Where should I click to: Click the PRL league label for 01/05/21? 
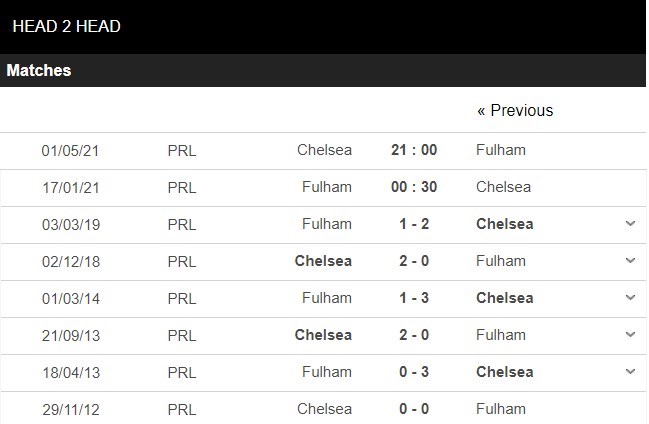[182, 150]
